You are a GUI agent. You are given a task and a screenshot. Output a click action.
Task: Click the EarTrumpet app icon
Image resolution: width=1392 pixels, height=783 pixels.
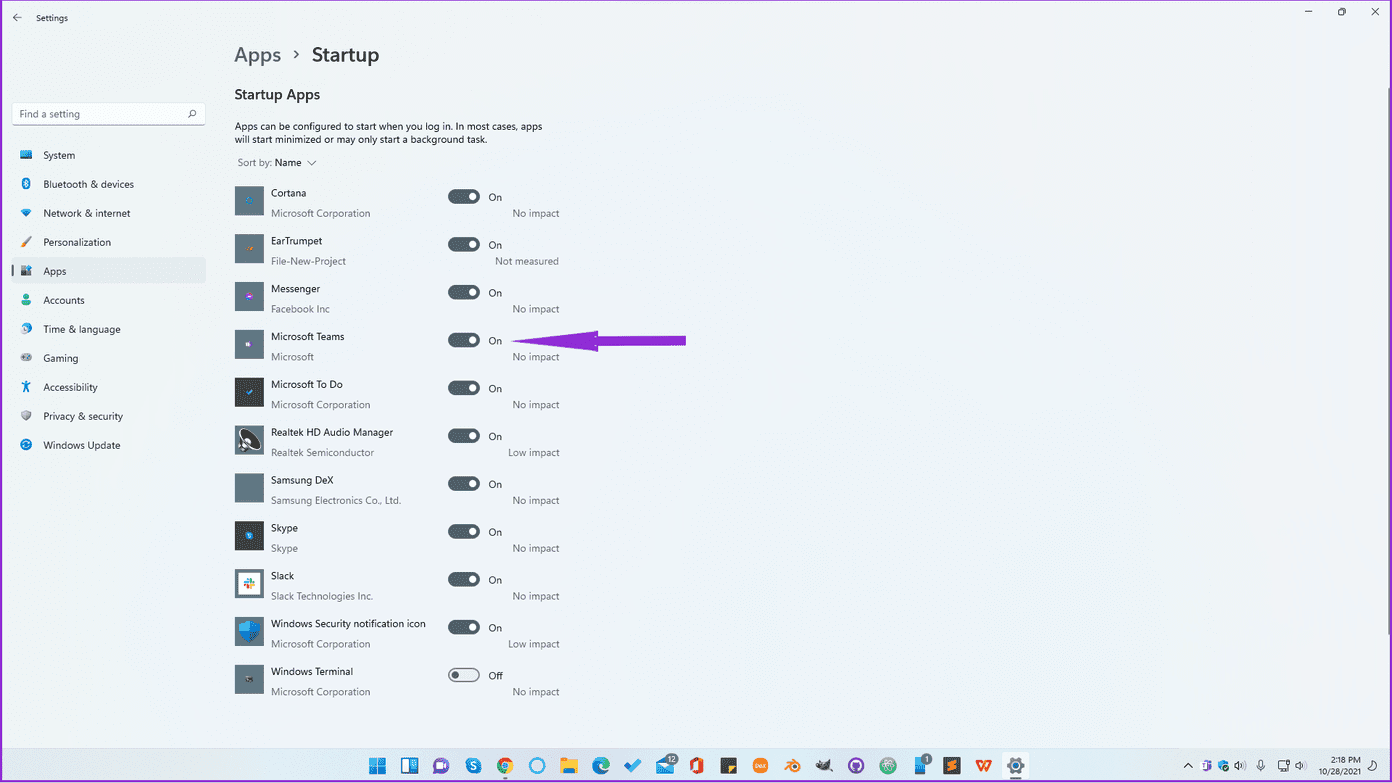coord(249,249)
